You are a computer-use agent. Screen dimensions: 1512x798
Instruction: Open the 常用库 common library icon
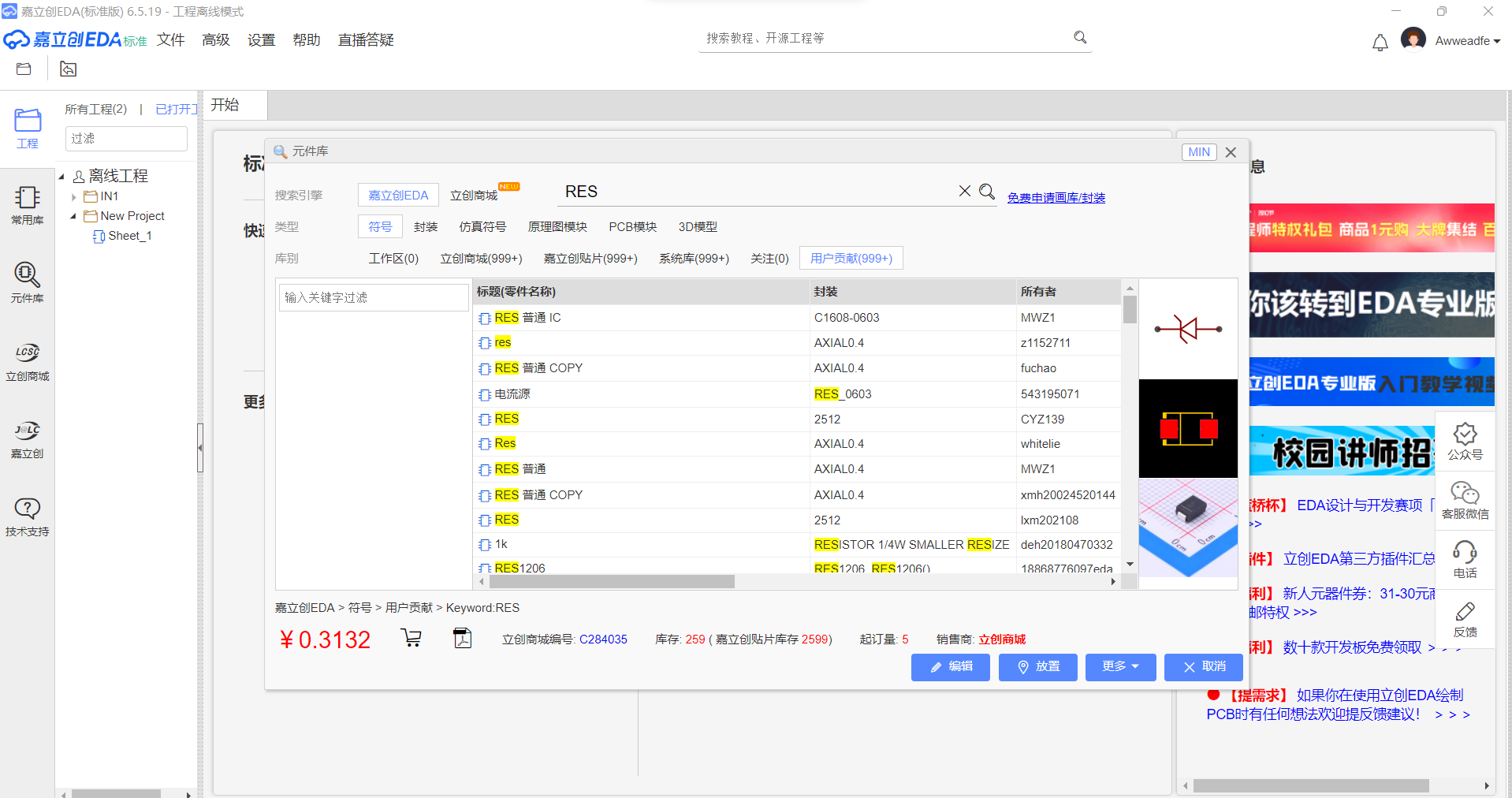[x=27, y=205]
